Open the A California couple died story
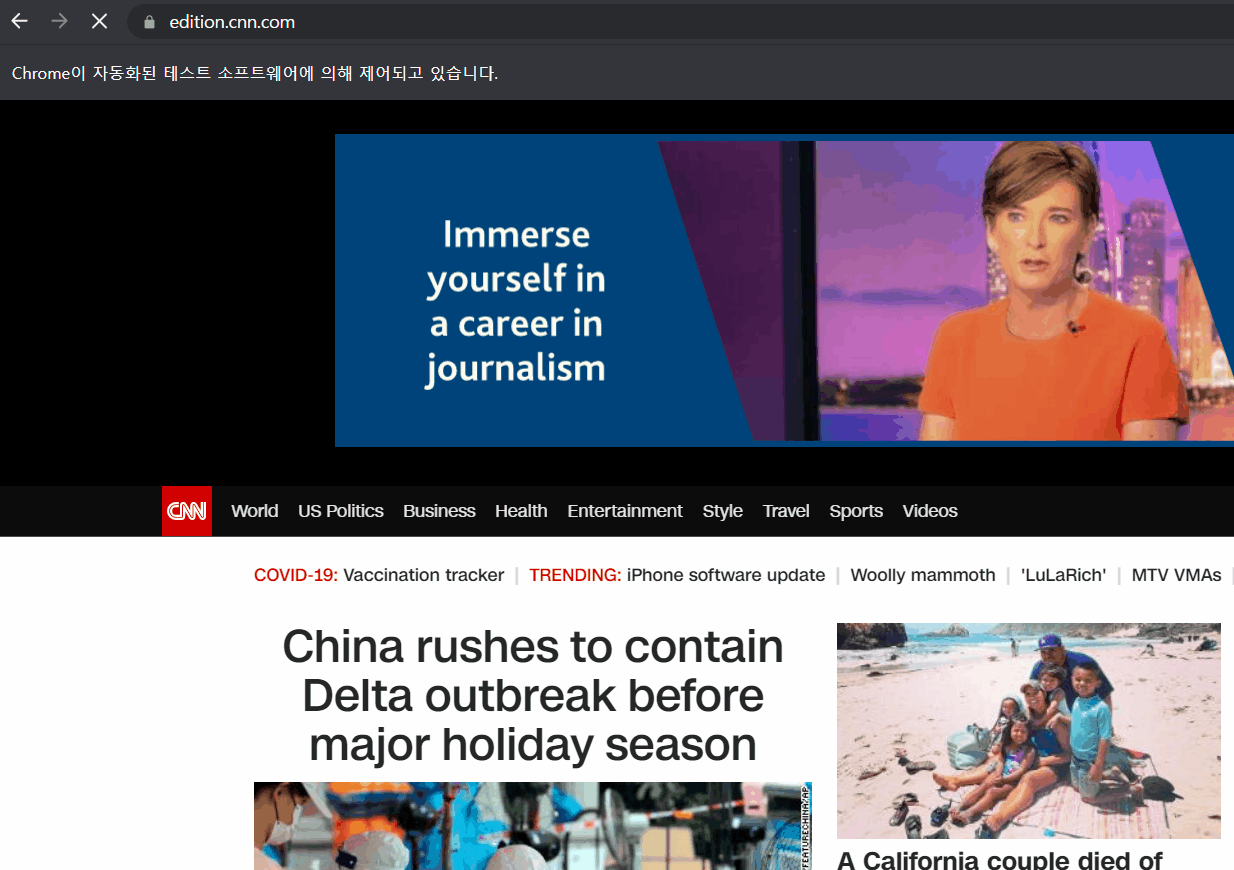 (1000, 860)
